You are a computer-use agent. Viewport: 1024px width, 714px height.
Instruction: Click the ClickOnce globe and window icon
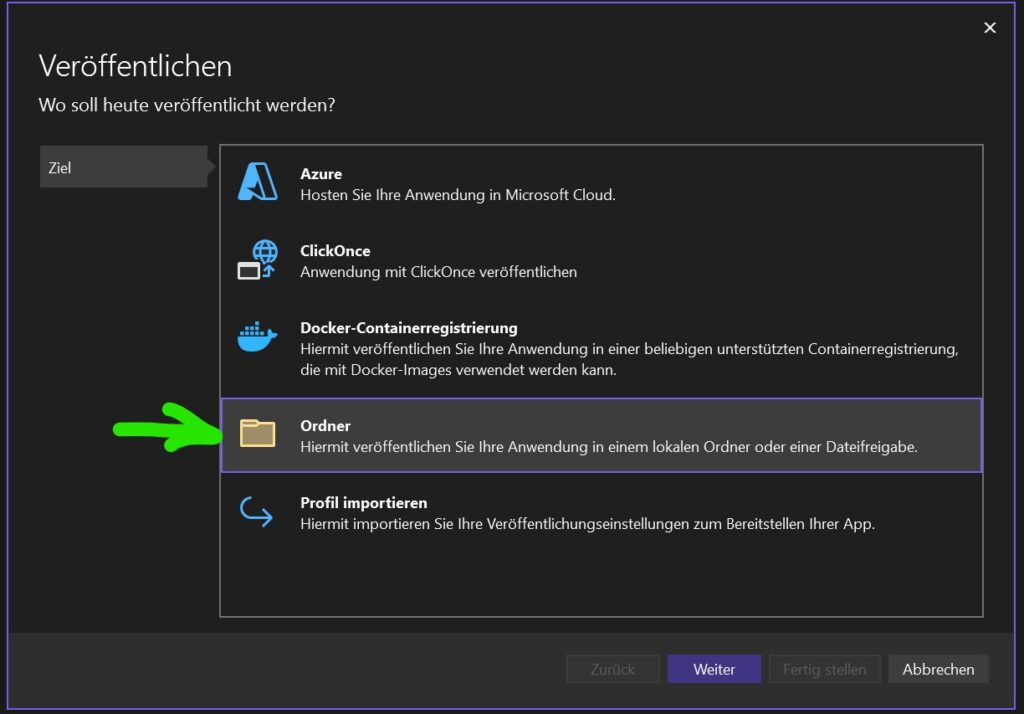tap(257, 259)
